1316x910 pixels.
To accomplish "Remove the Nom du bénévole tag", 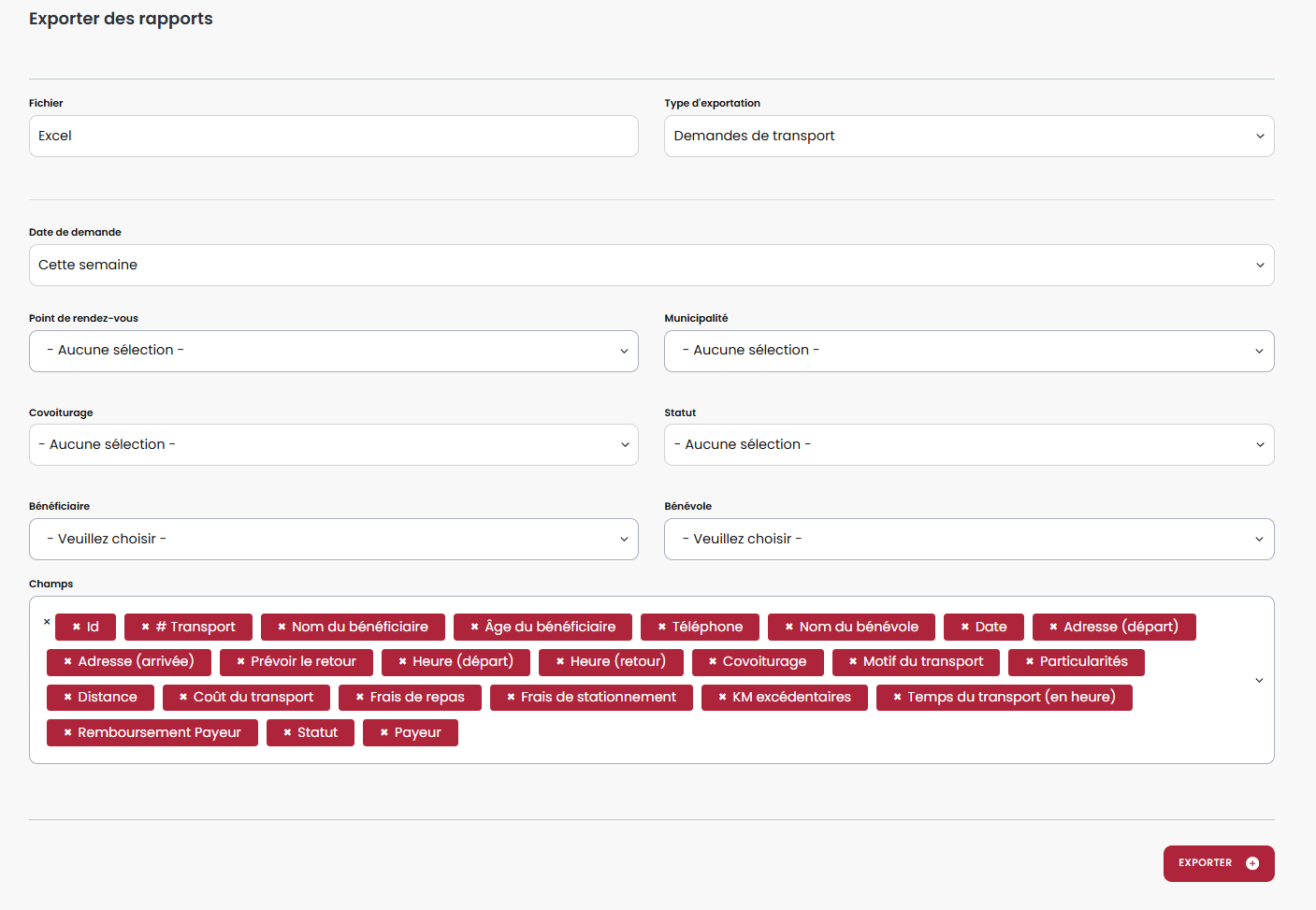I will click(789, 628).
